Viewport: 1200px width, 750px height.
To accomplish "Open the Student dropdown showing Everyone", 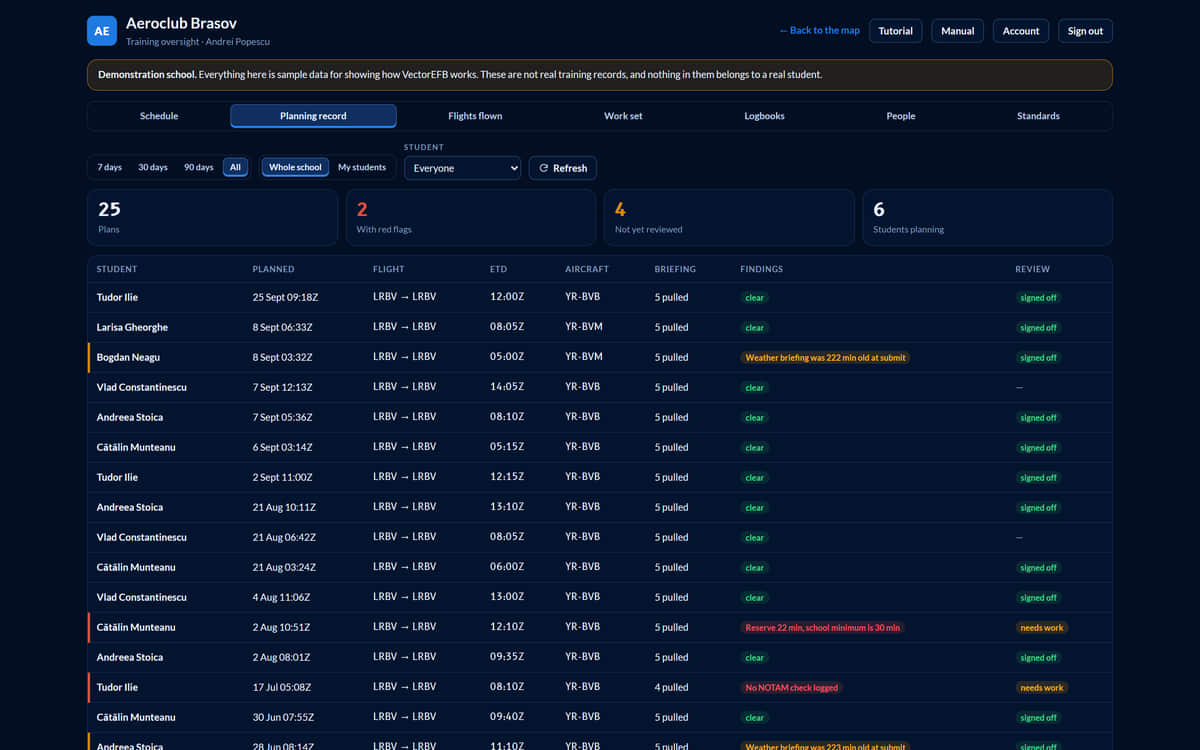I will 463,168.
